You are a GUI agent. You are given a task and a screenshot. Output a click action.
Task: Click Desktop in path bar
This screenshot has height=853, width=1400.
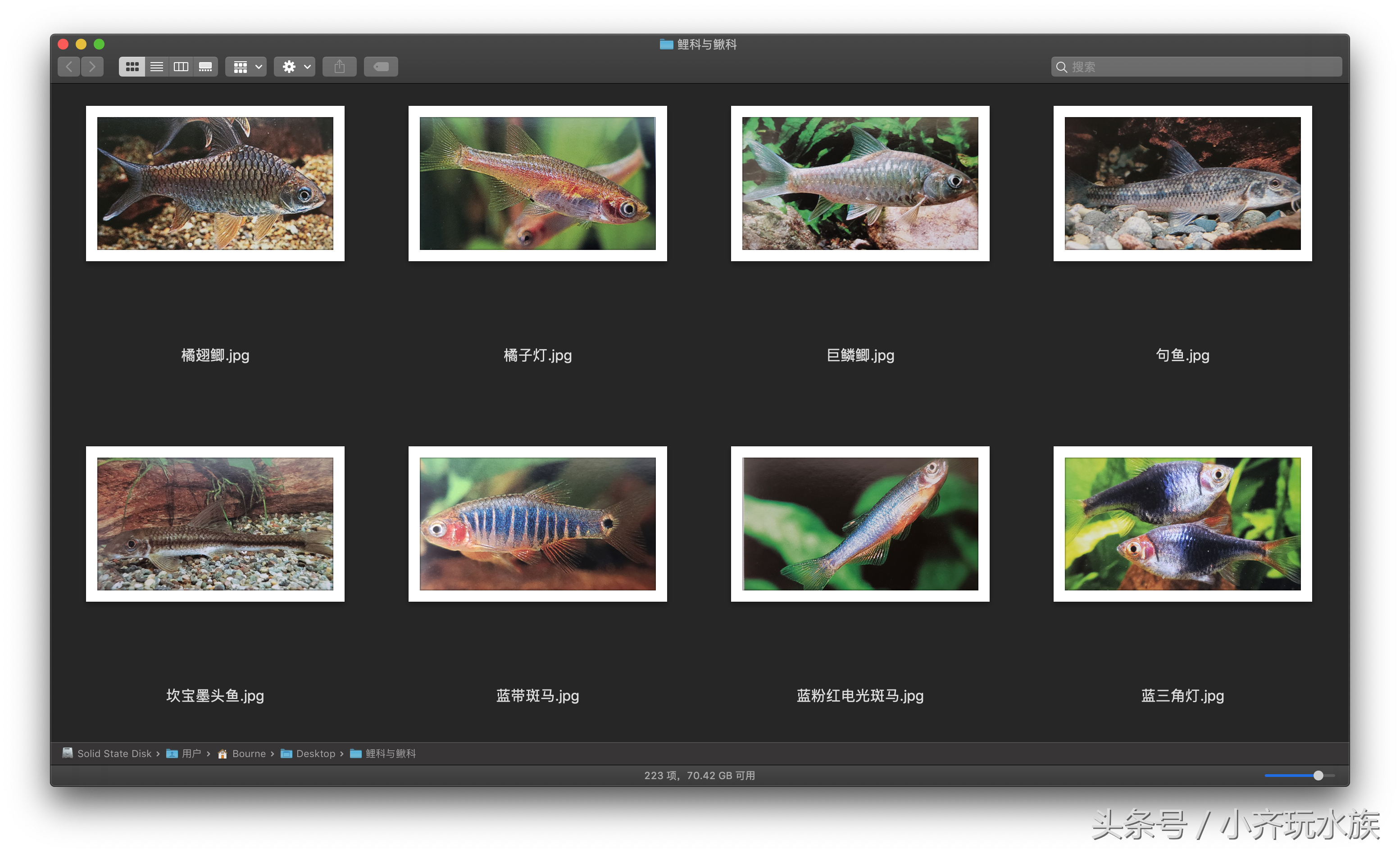[308, 753]
